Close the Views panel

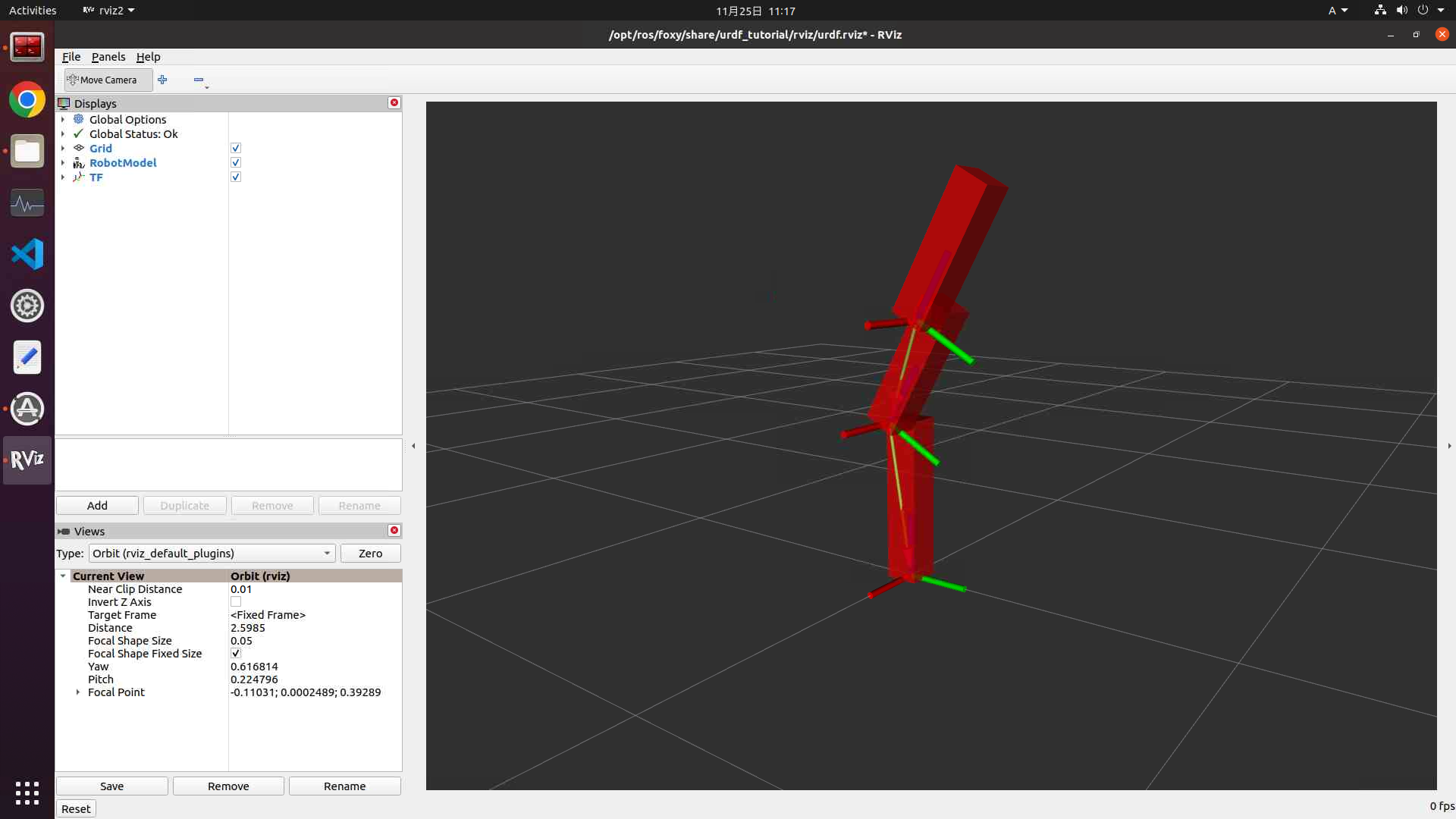pyautogui.click(x=394, y=531)
